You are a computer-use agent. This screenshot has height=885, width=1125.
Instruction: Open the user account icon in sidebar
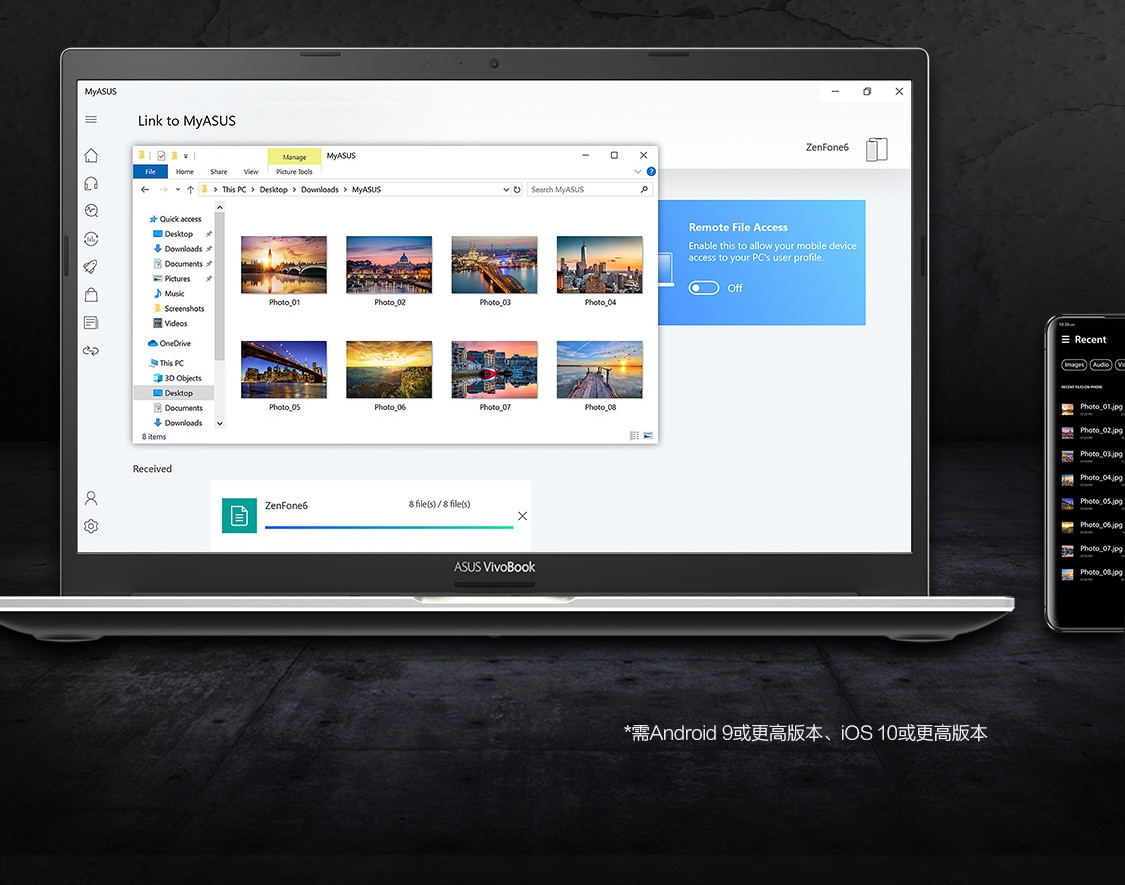(x=91, y=498)
